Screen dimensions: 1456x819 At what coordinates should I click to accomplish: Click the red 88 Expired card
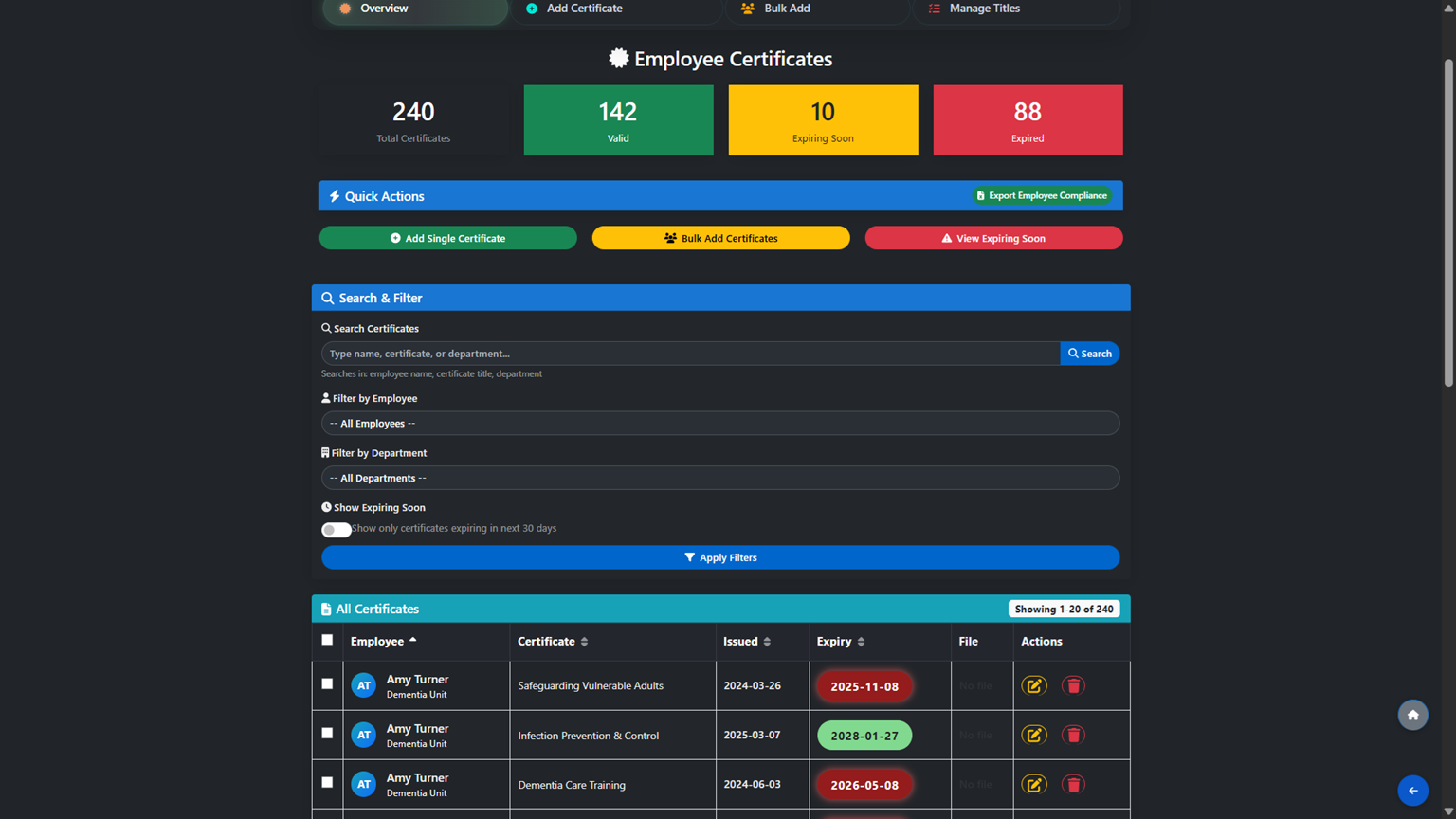(x=1028, y=120)
